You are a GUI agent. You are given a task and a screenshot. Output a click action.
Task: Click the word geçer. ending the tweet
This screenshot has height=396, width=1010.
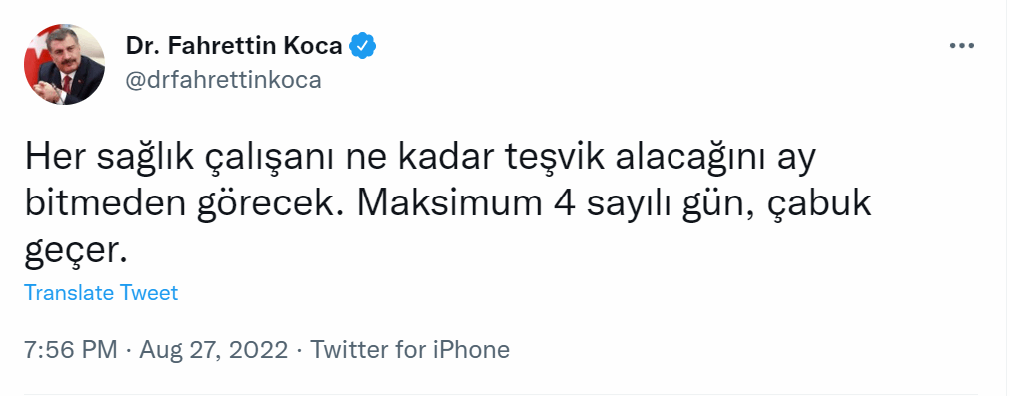(x=73, y=252)
